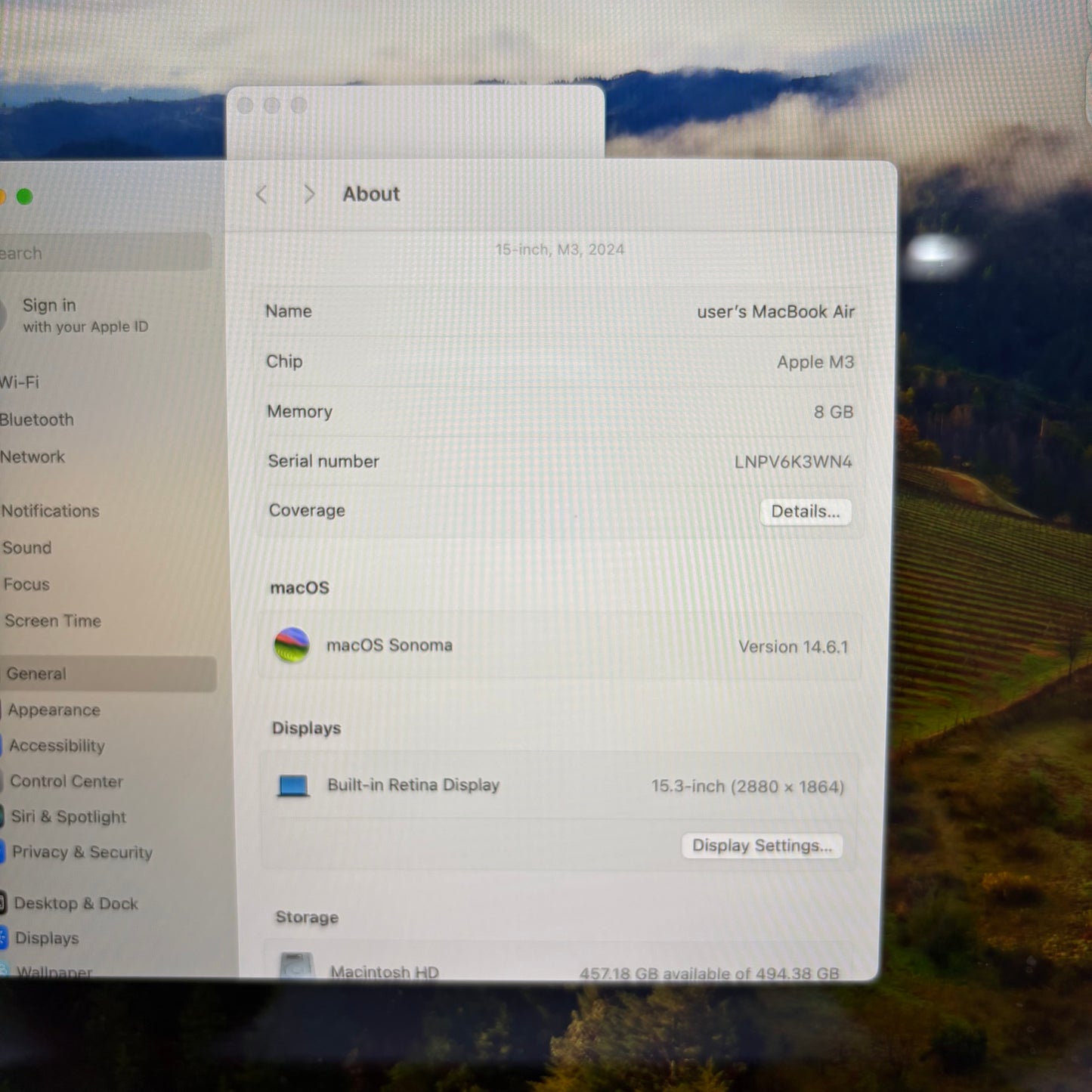The height and width of the screenshot is (1092, 1092).
Task: Select Sound in the sidebar
Action: coord(26,547)
